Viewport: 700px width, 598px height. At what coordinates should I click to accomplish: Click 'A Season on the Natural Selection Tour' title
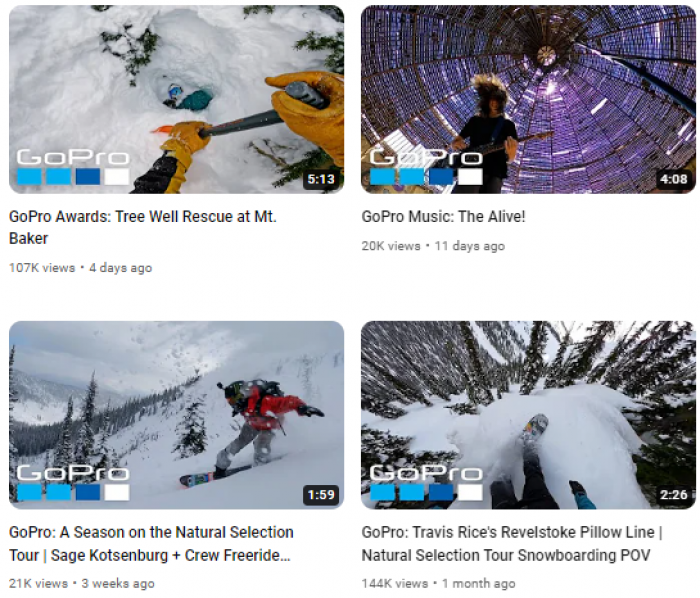point(151,544)
